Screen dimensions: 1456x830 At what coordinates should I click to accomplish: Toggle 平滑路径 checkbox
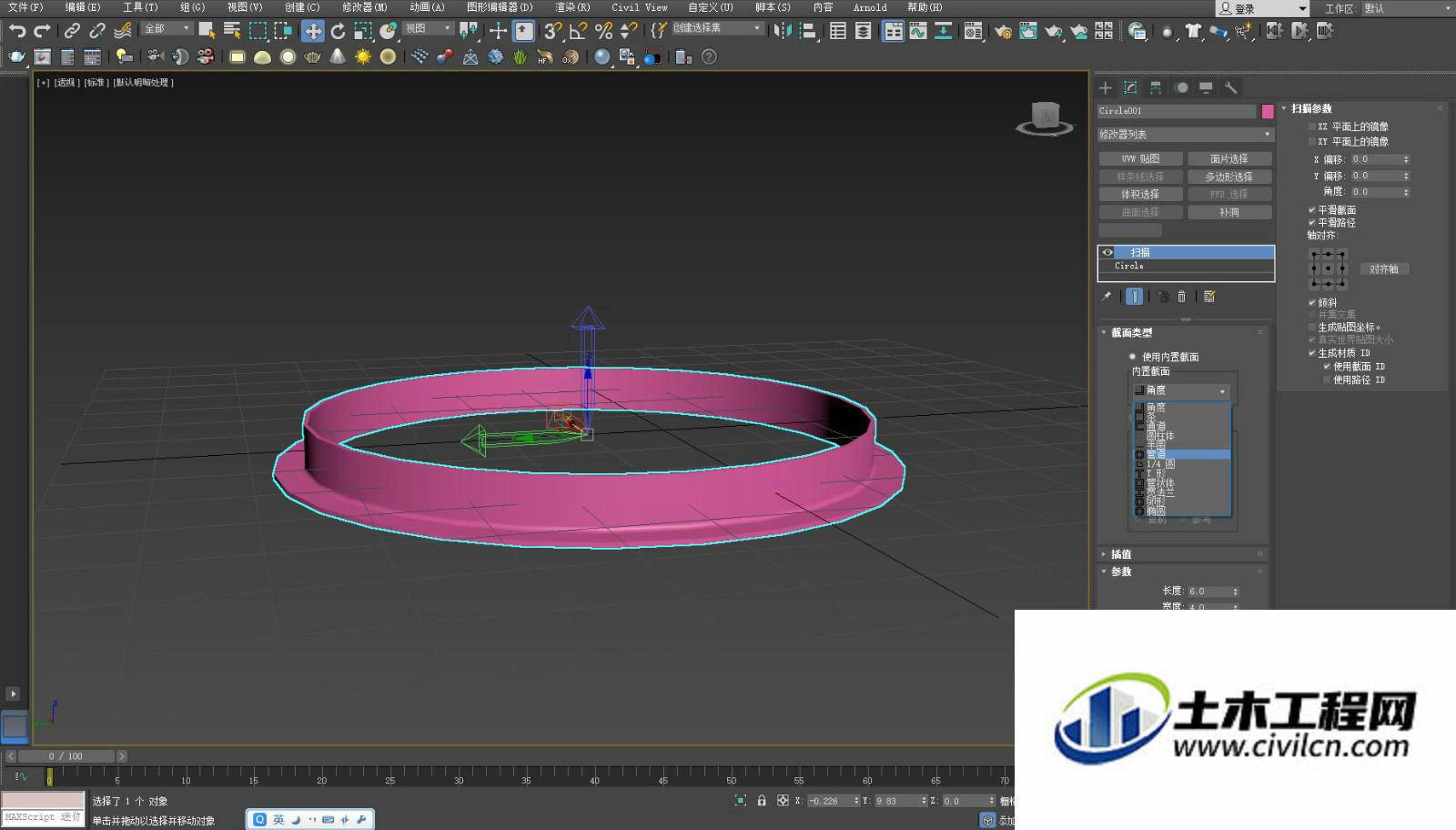coord(1311,222)
